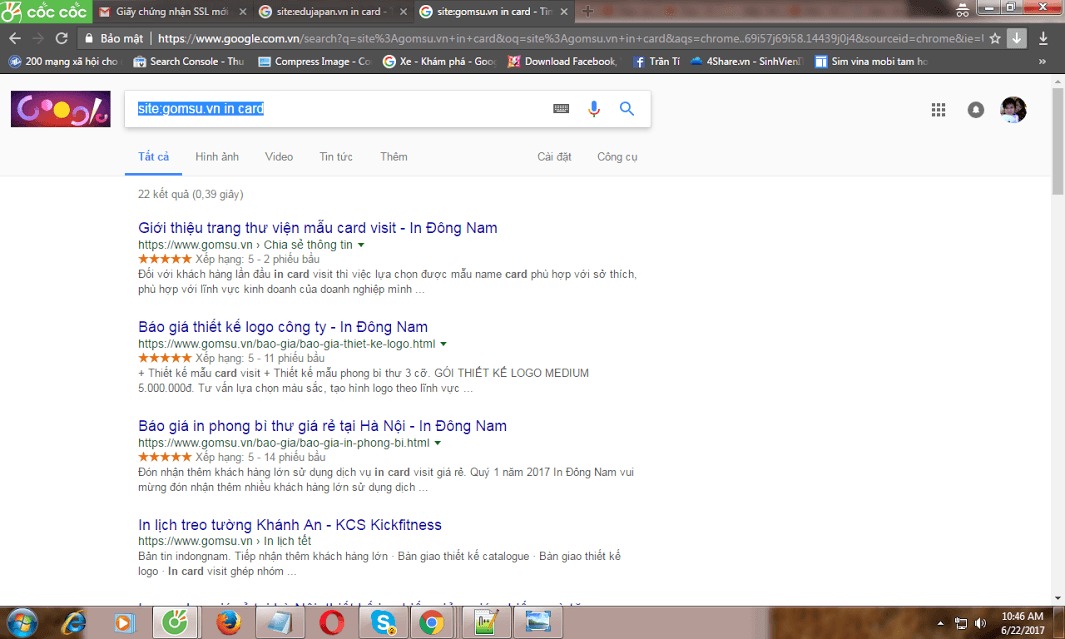Open the 'Compress Image' bookmark
The width and height of the screenshot is (1065, 639).
[315, 61]
